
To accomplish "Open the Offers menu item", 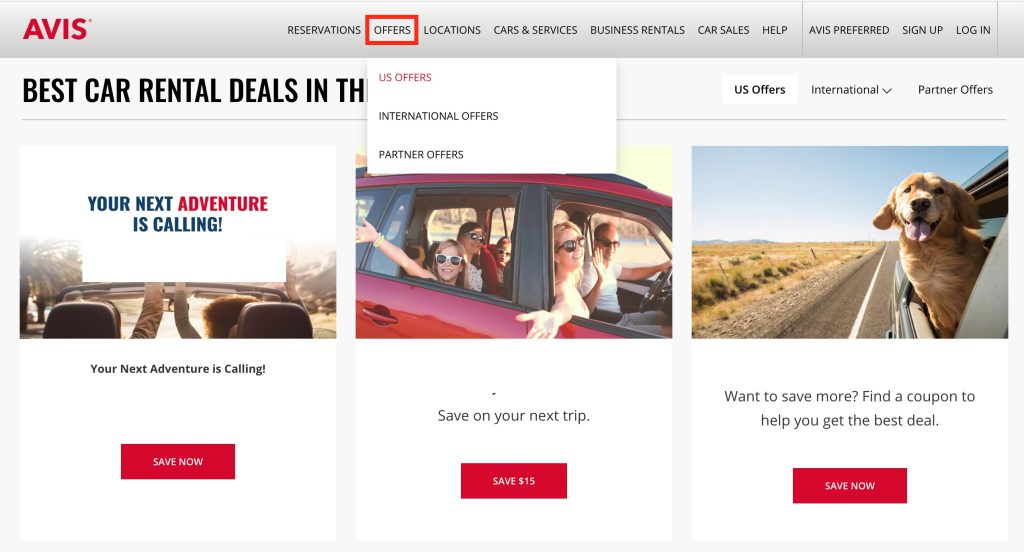I will coord(392,30).
